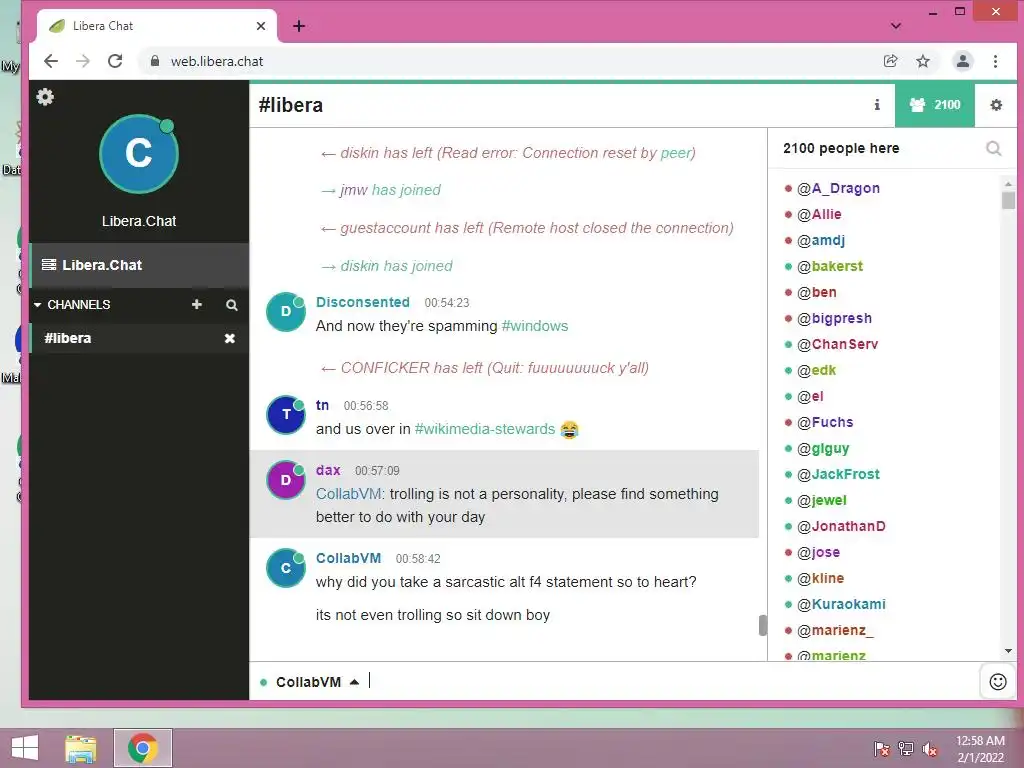Select the Libera.Chat network entry

point(139,265)
